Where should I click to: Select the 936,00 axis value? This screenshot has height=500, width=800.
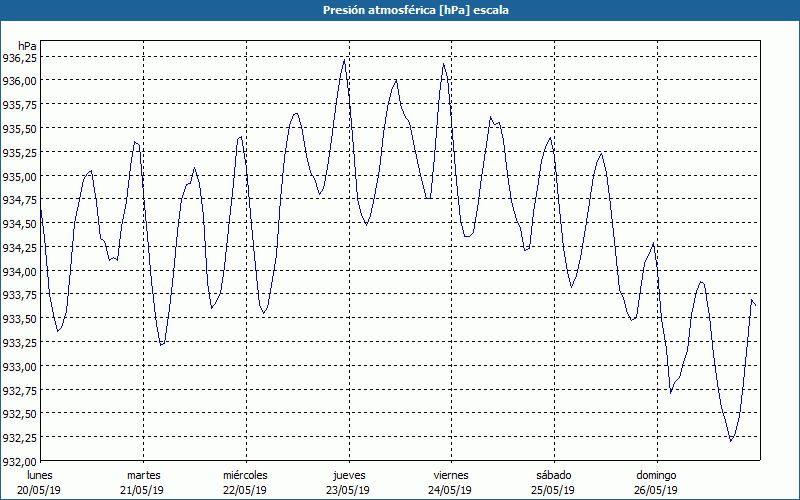(20, 81)
